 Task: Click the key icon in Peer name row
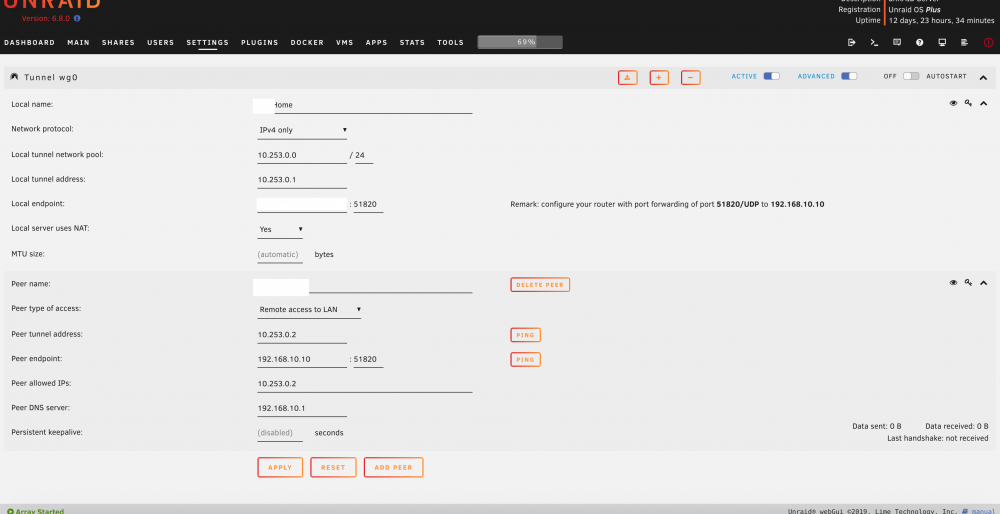tap(968, 283)
